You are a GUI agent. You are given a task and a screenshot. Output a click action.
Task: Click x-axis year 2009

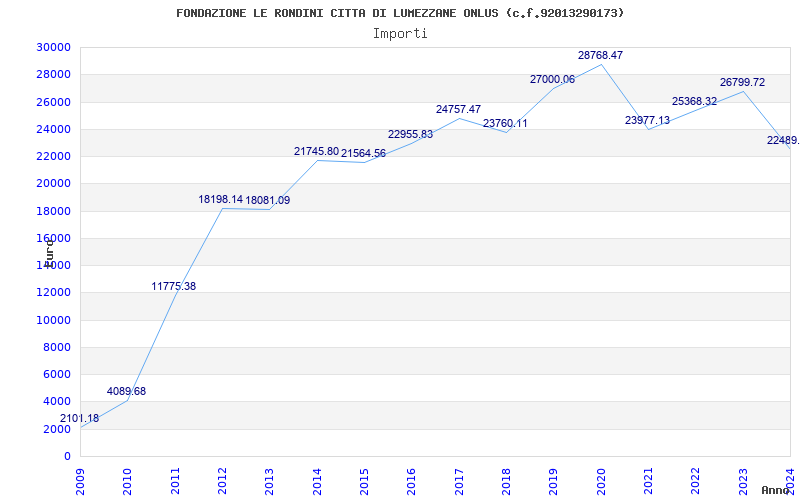(80, 481)
